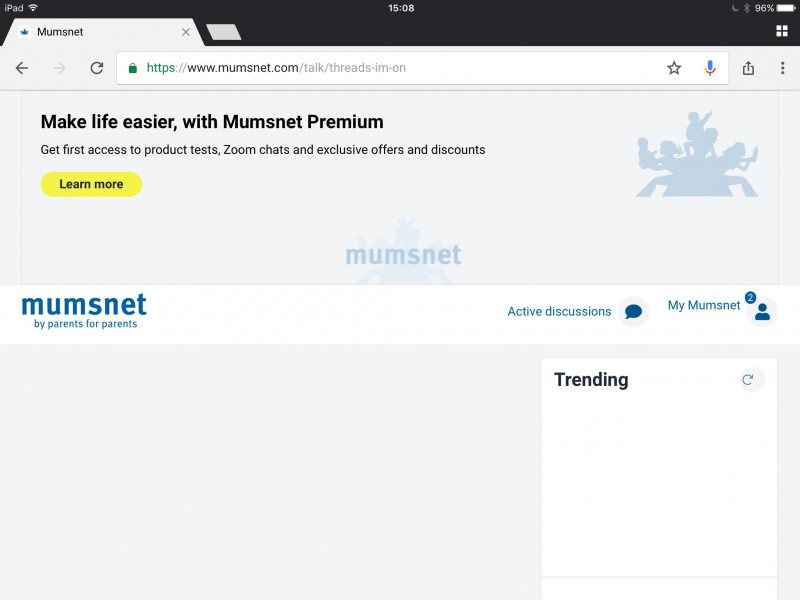800x600 pixels.
Task: Open the share sheet icon
Action: (x=749, y=68)
